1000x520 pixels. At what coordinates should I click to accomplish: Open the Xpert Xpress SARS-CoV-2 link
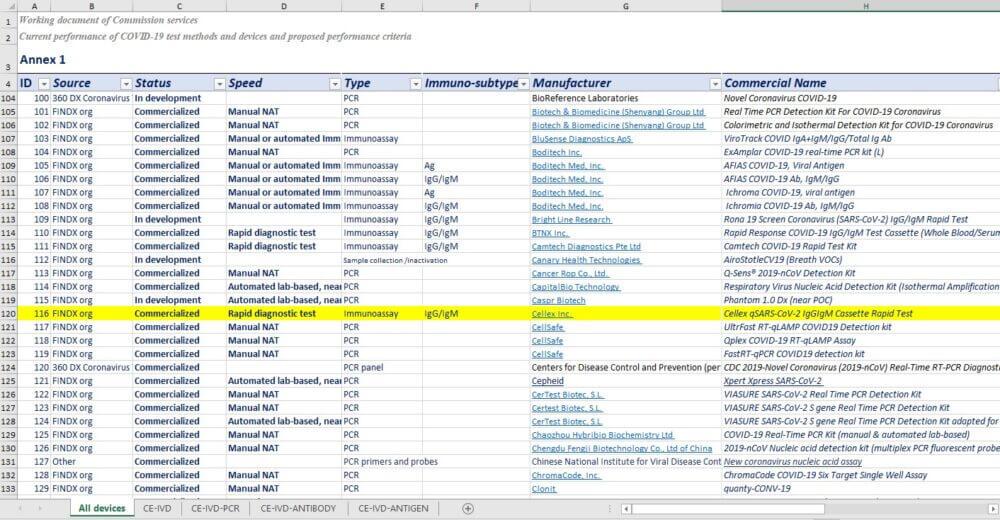tap(773, 381)
